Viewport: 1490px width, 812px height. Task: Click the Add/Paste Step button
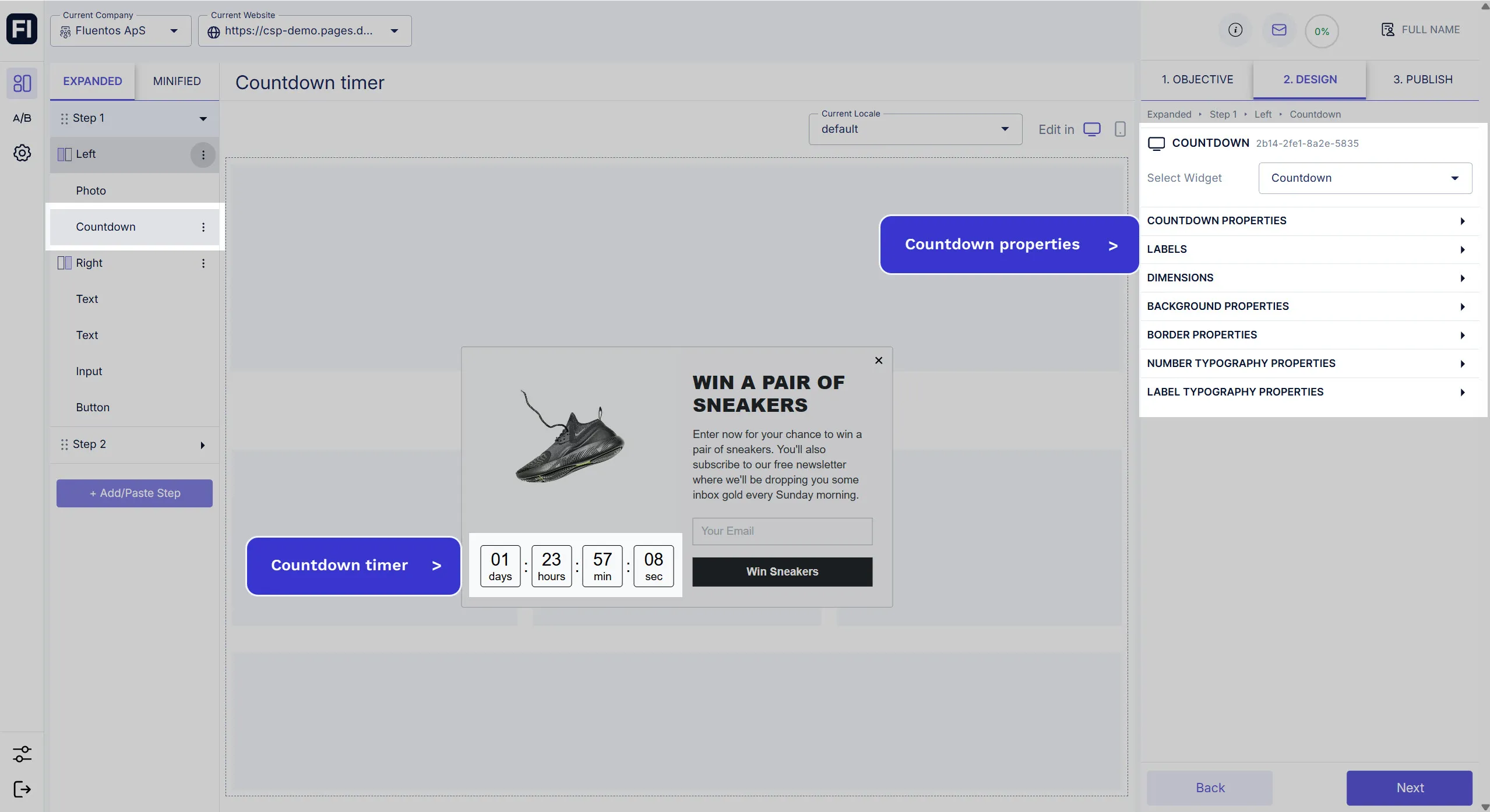click(x=135, y=493)
